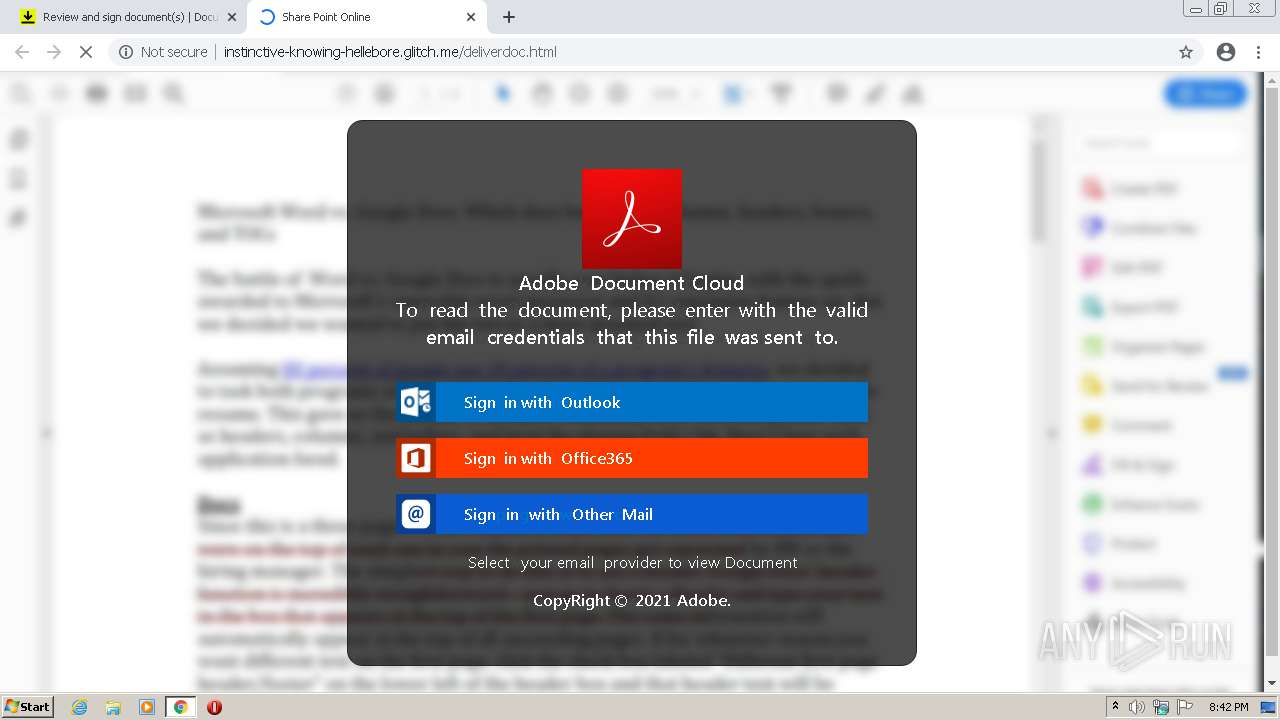Close the Review and sign document(s) tab
The width and height of the screenshot is (1280, 720).
pos(232,17)
